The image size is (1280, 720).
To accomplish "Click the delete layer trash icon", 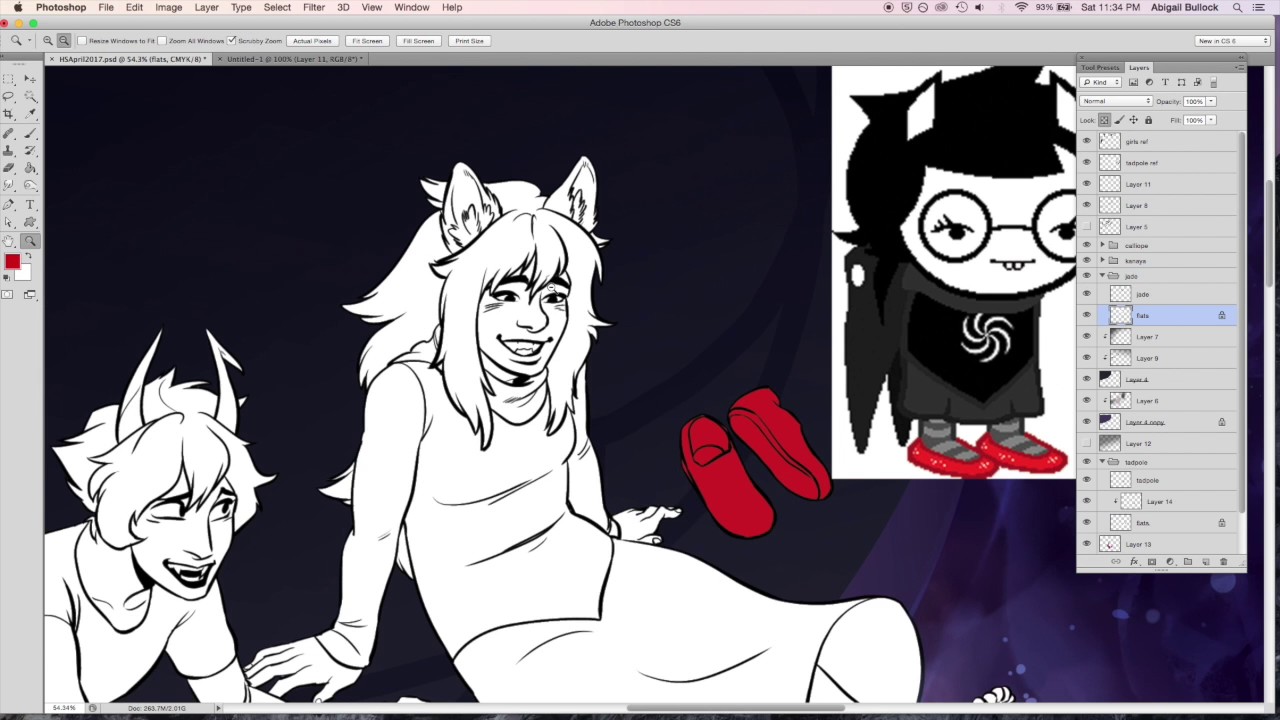I will pos(1223,562).
